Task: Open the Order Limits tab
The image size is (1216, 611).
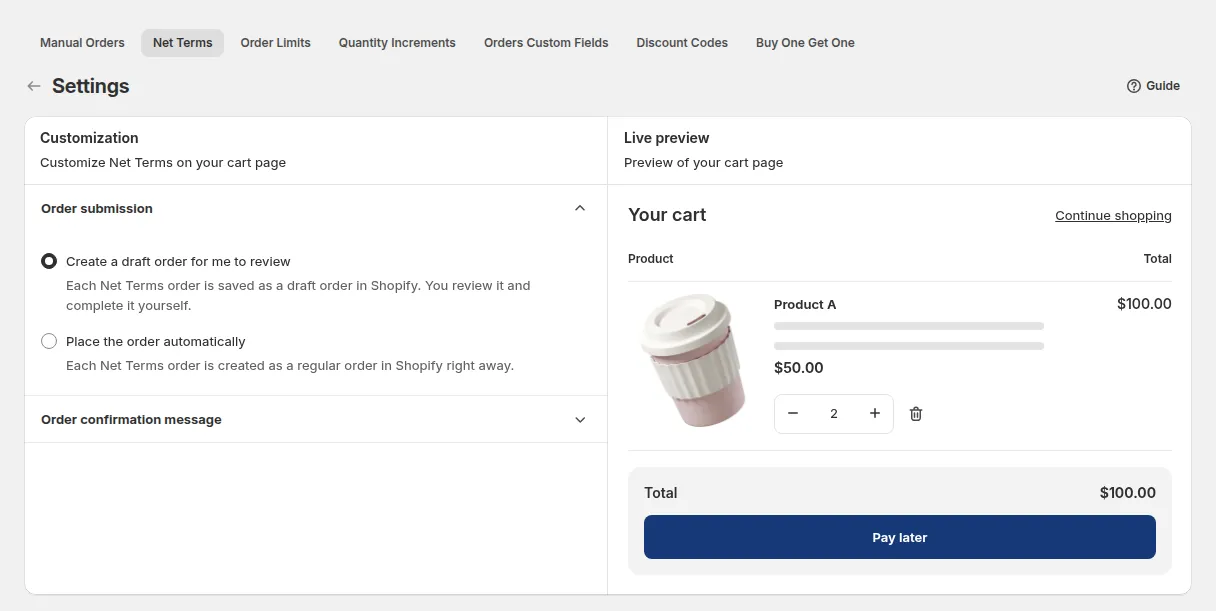Action: (x=276, y=43)
